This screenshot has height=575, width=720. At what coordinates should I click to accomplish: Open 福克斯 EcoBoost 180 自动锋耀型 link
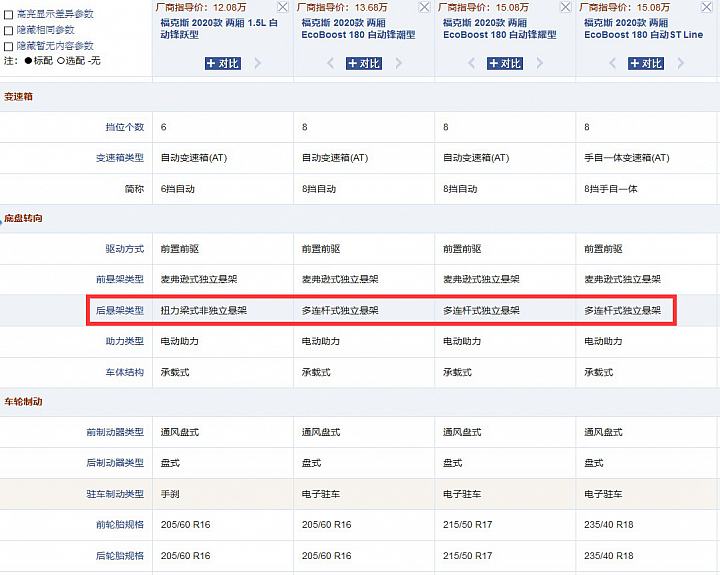[x=500, y=28]
